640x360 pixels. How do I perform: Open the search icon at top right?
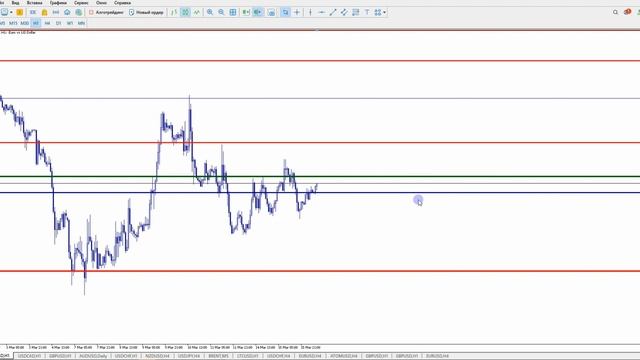pos(616,12)
